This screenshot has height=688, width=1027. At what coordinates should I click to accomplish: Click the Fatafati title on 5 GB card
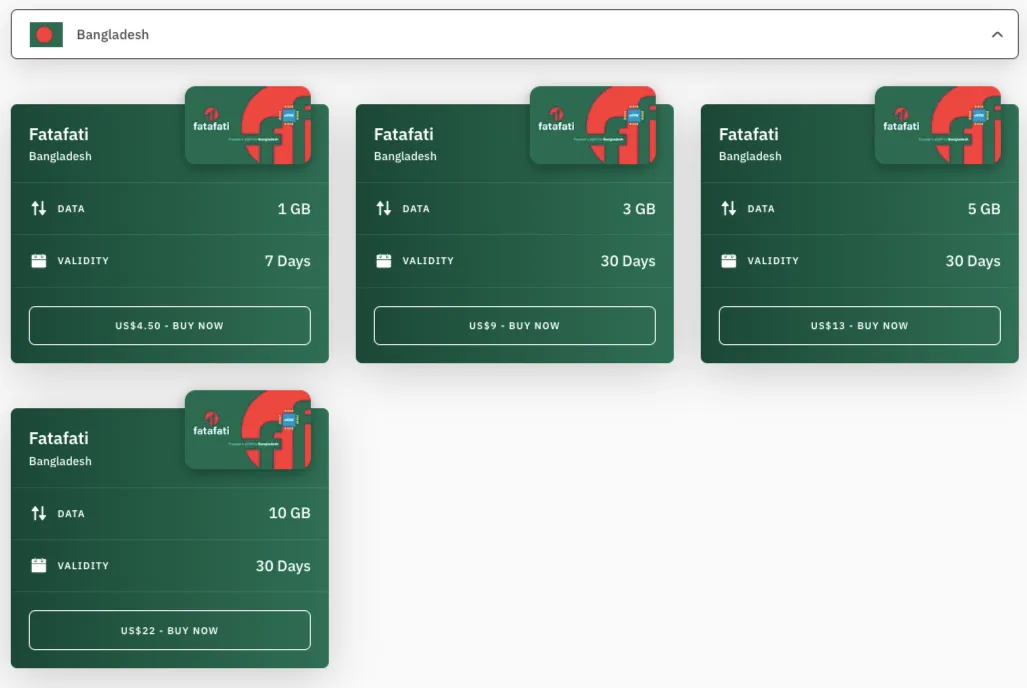coord(749,134)
